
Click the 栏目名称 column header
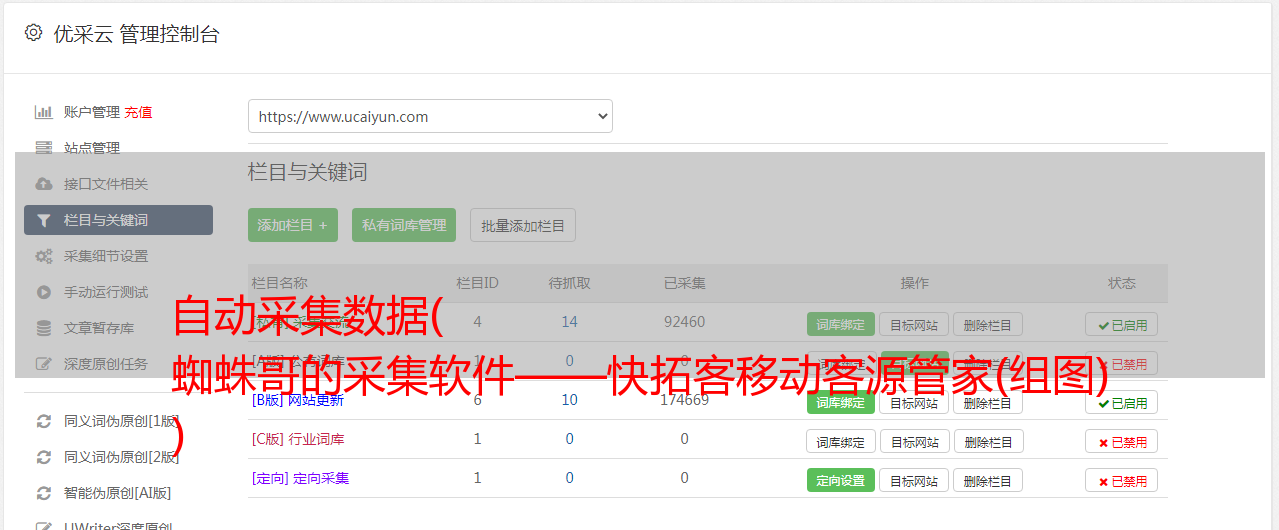(279, 283)
